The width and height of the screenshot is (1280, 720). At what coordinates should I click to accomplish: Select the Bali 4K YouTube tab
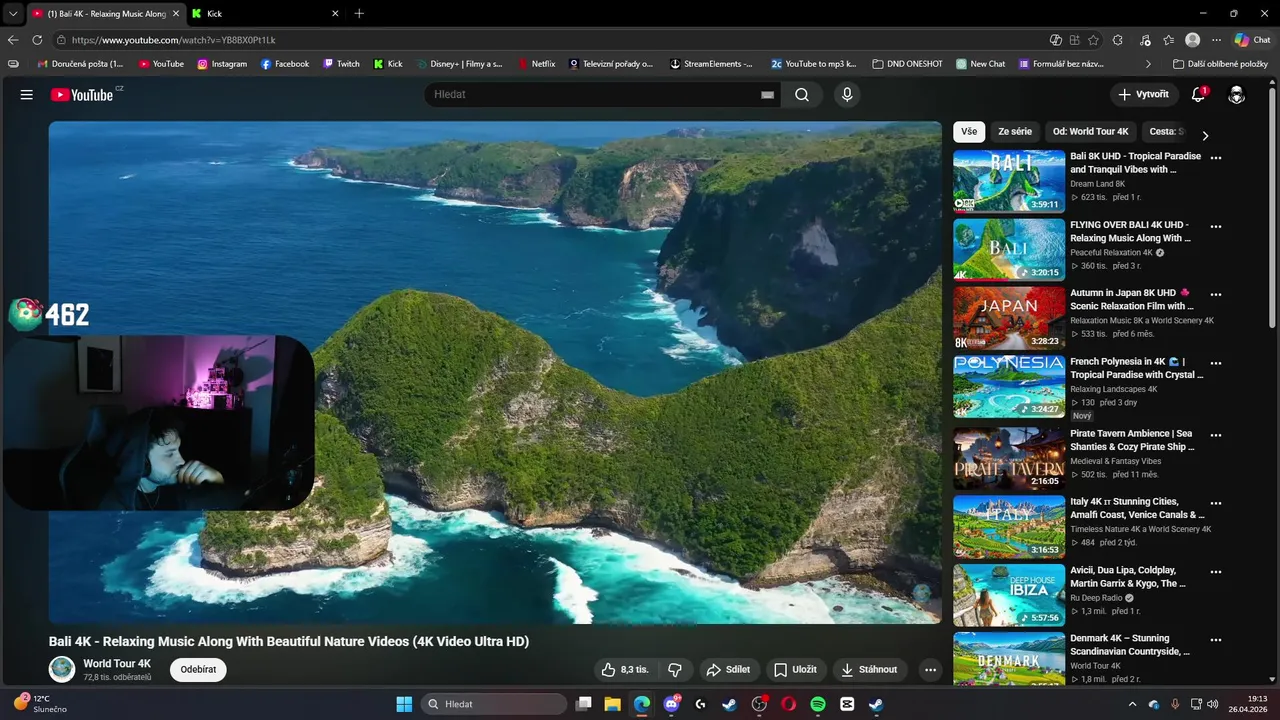[105, 13]
